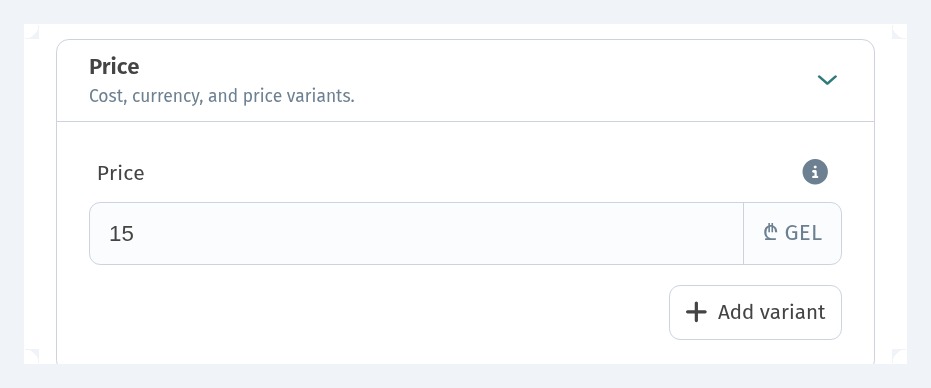Show price help via the information icon
The image size is (931, 388).
[815, 172]
